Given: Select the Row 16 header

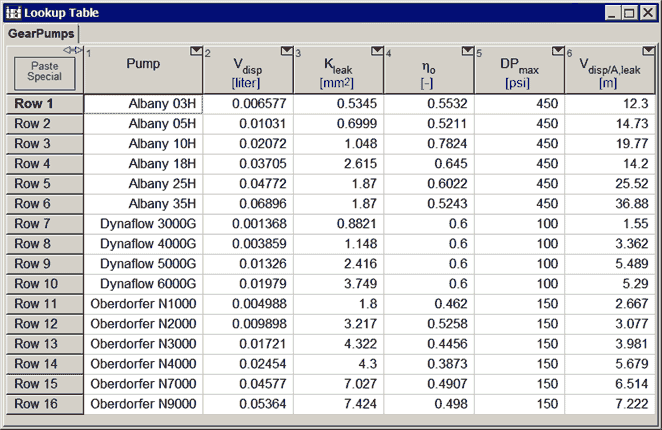Looking at the screenshot, I should [44, 404].
